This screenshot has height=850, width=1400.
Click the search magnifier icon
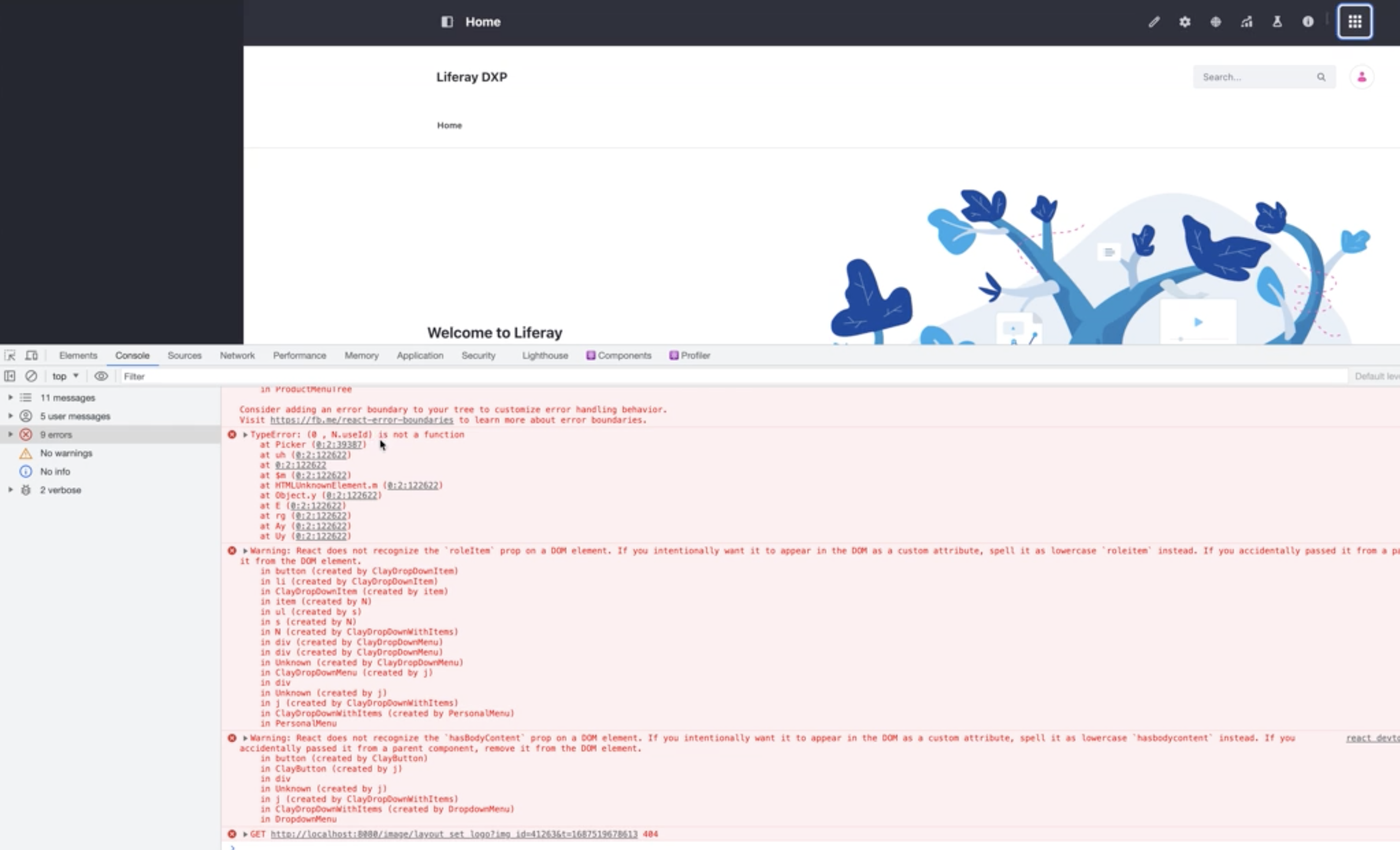[x=1321, y=77]
